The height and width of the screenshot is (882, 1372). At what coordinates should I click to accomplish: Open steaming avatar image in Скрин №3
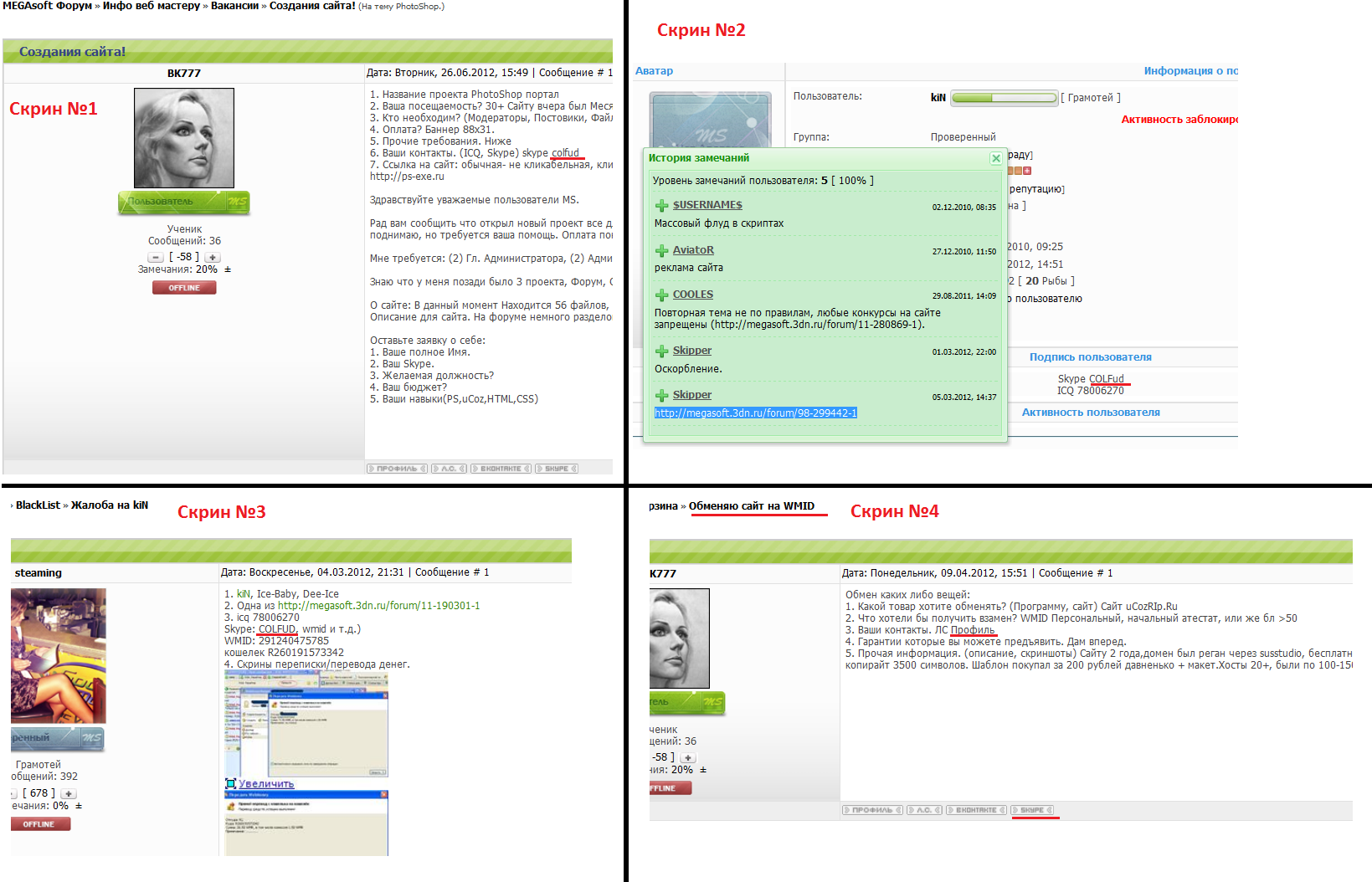click(59, 656)
